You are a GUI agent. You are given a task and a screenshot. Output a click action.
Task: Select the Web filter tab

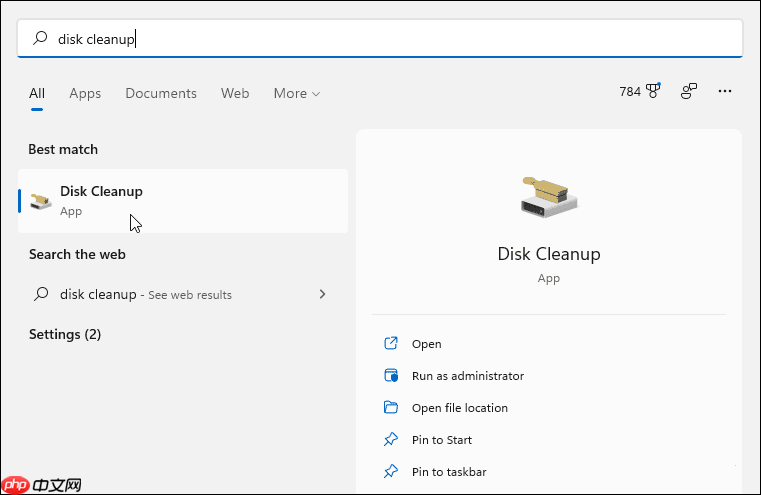pyautogui.click(x=235, y=93)
